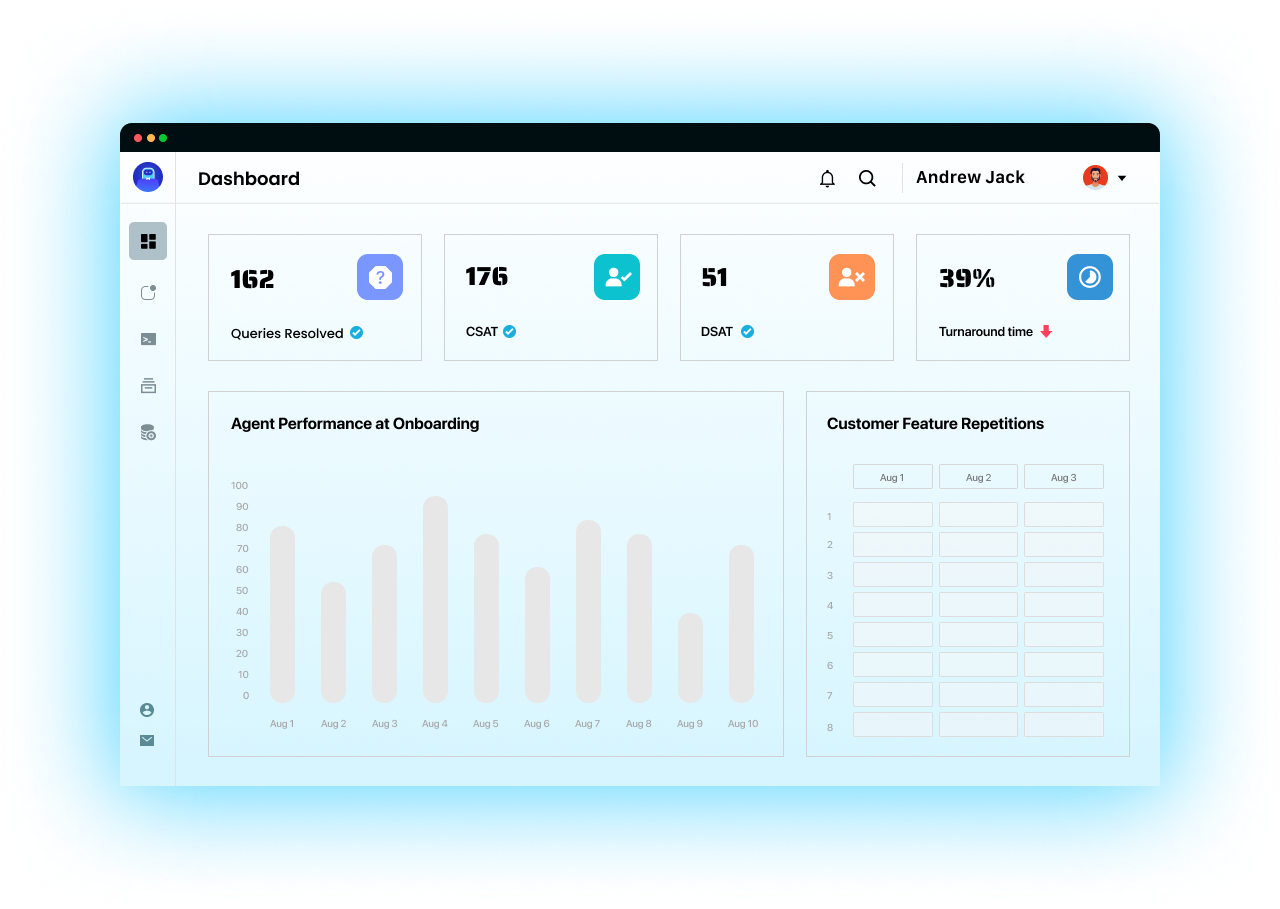View the user profile icon in sidebar
This screenshot has height=909, width=1280.
tap(147, 709)
